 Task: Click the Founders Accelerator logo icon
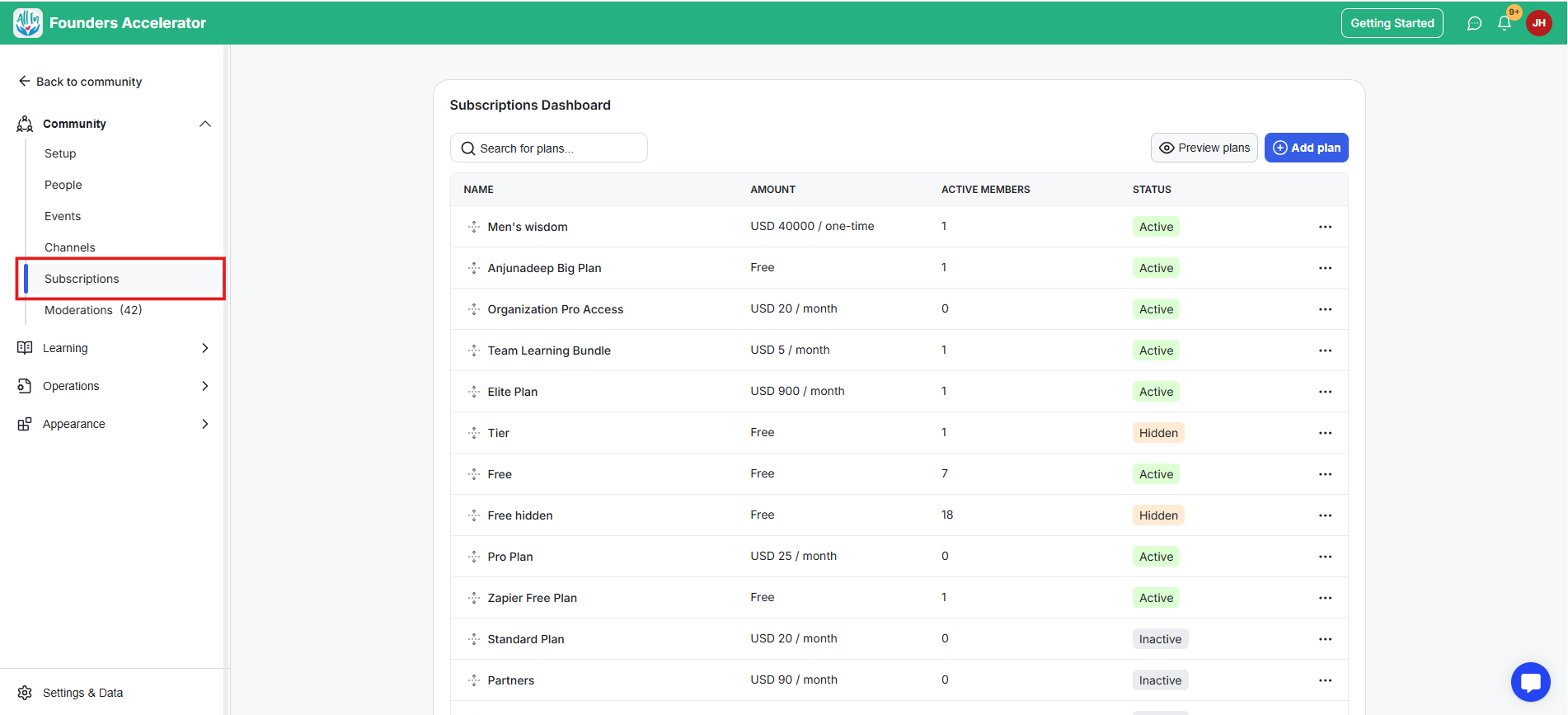coord(28,23)
